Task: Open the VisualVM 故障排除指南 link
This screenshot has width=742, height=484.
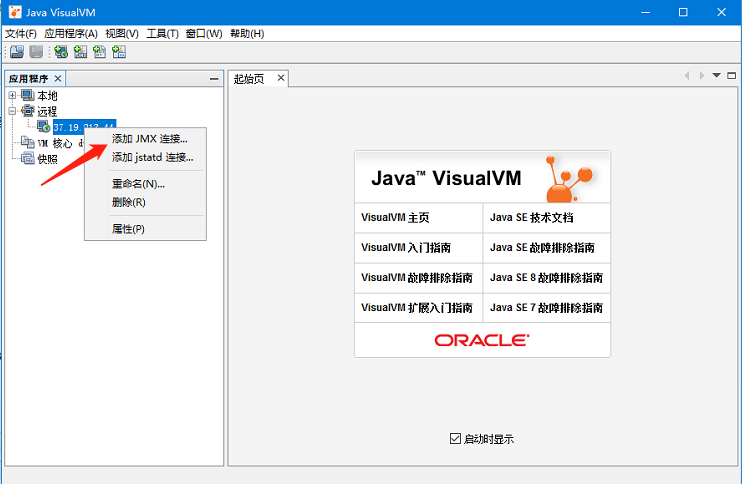Action: [417, 277]
